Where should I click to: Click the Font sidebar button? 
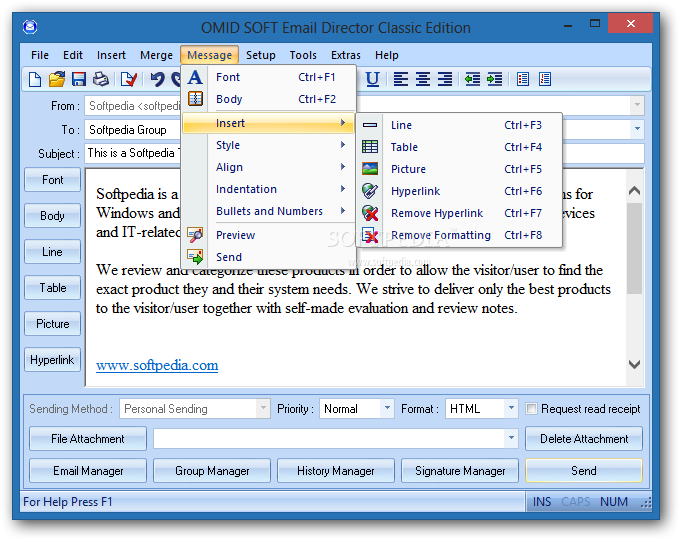coord(52,180)
